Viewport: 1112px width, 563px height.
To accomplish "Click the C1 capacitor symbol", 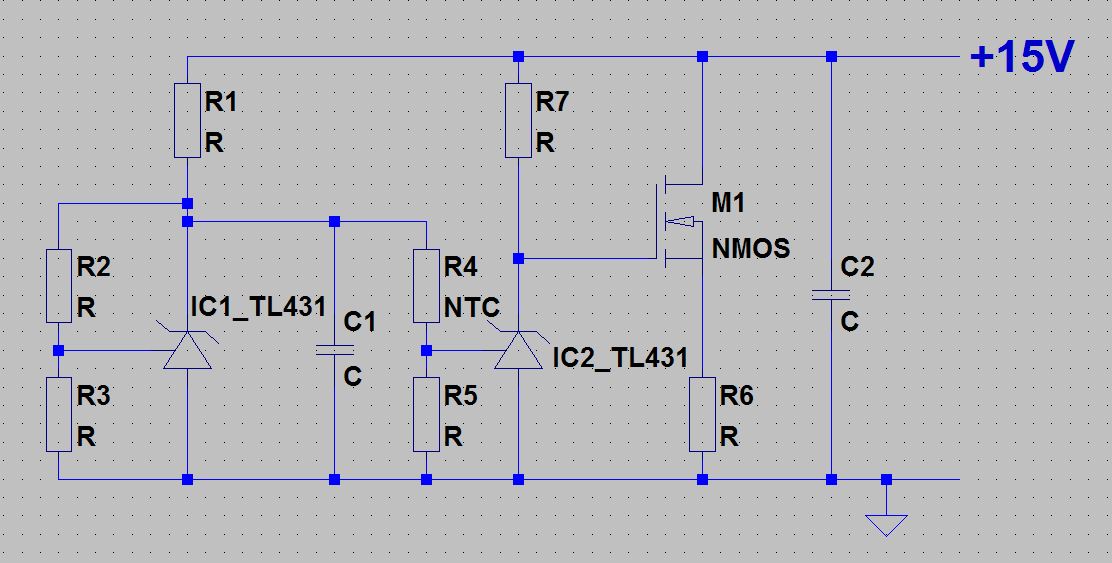I will [x=334, y=350].
